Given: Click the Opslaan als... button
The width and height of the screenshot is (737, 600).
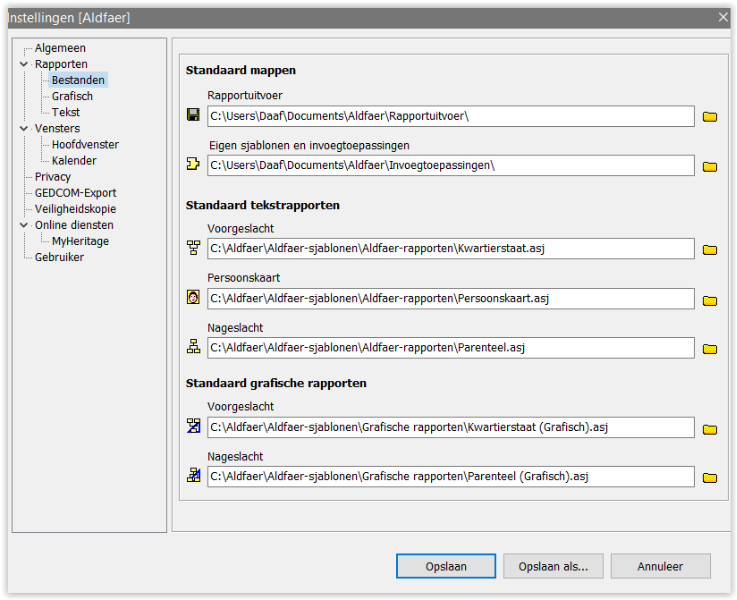Looking at the screenshot, I should click(553, 566).
